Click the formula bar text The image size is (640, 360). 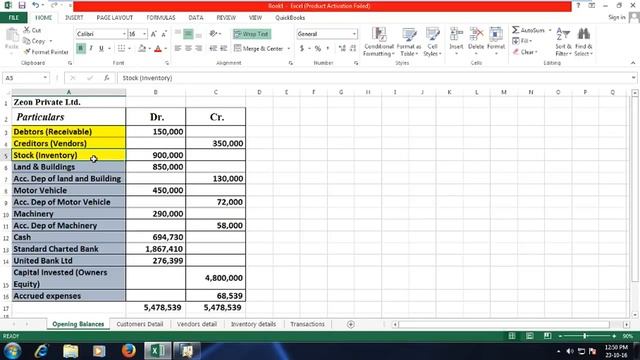pos(147,78)
